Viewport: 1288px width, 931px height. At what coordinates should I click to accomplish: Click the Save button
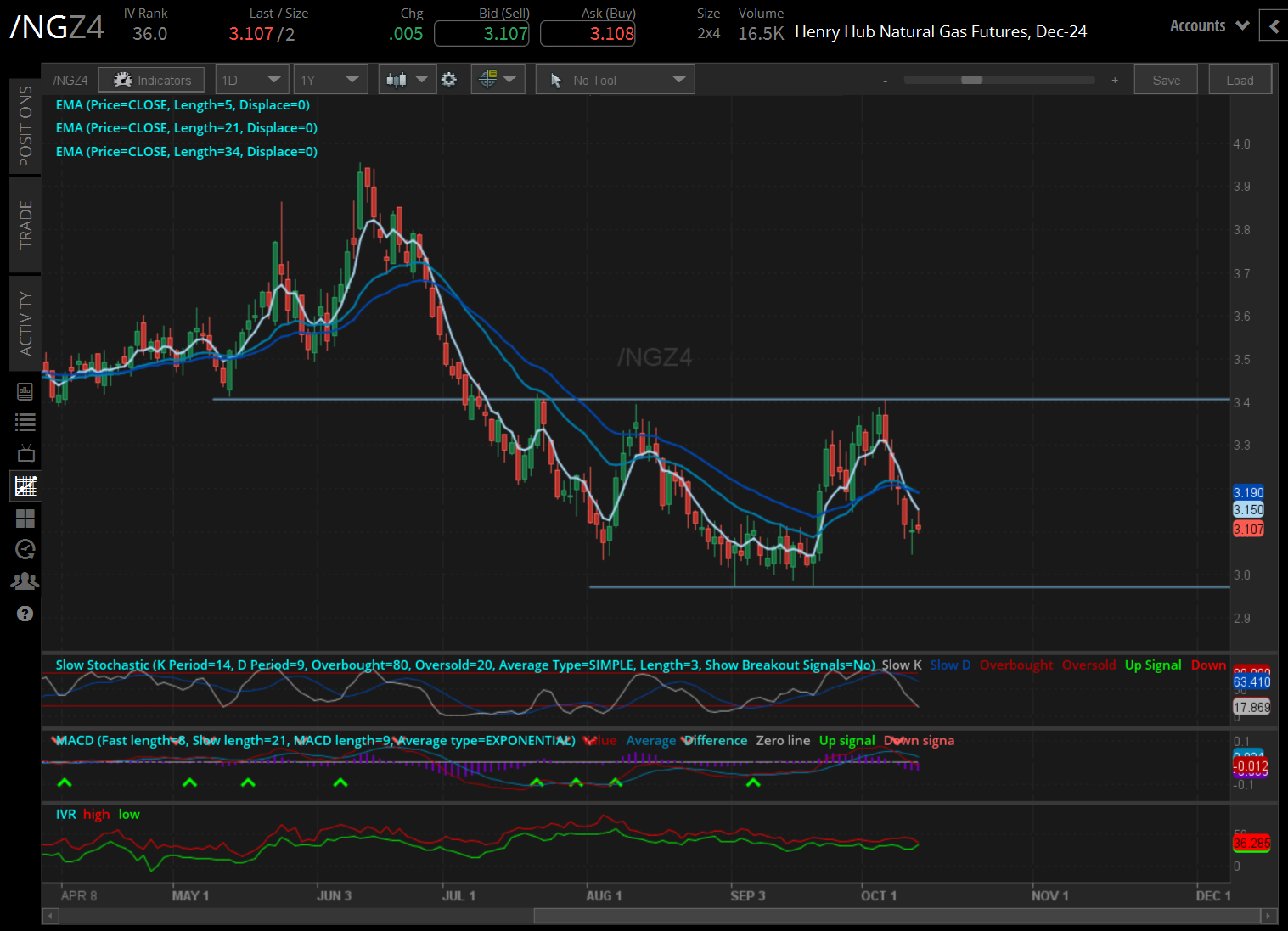pyautogui.click(x=1166, y=79)
